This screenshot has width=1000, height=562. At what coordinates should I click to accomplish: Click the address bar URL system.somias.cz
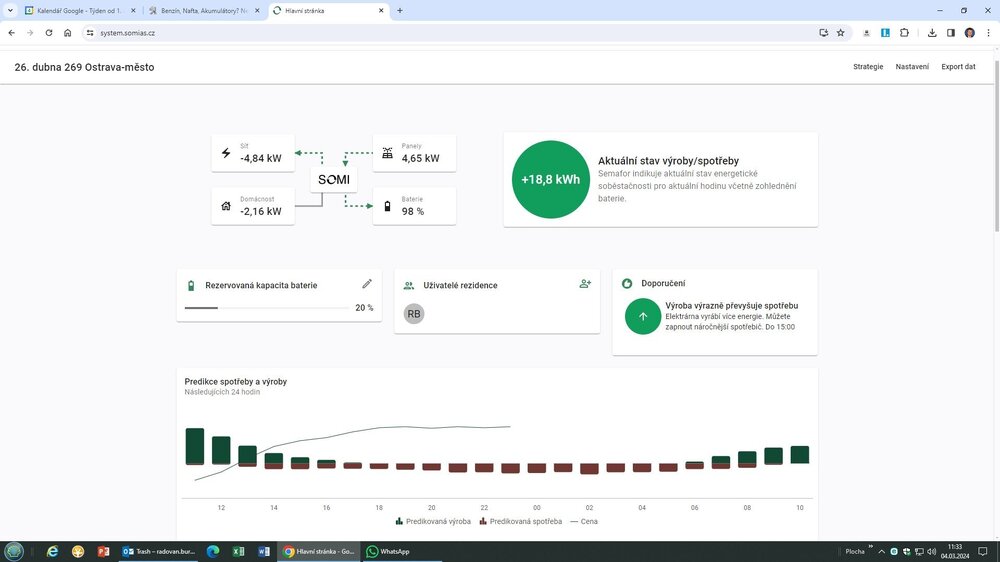128,33
